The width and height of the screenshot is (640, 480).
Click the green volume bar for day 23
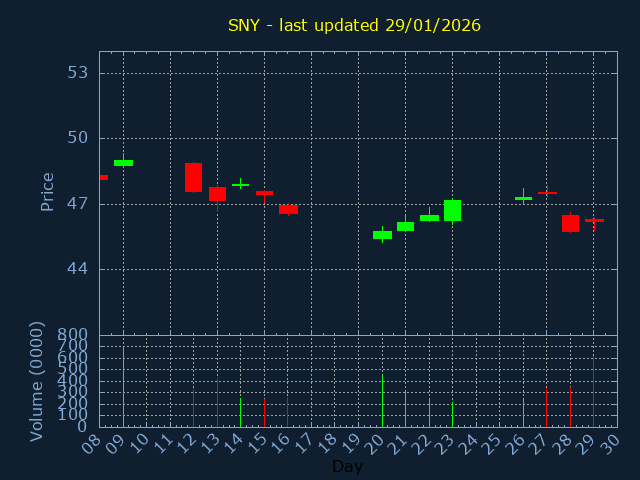tap(452, 415)
